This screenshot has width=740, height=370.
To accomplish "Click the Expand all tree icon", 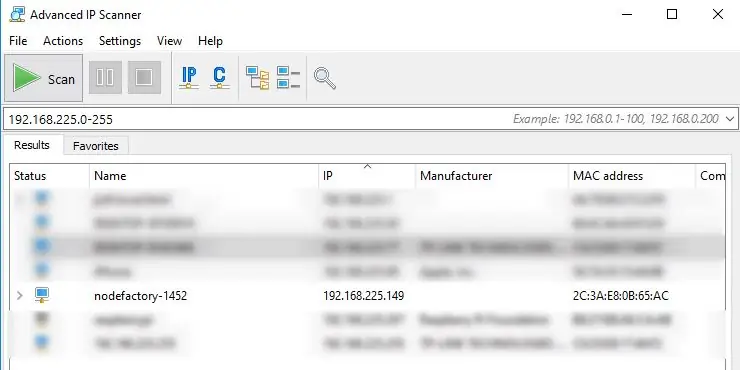I will pyautogui.click(x=257, y=78).
